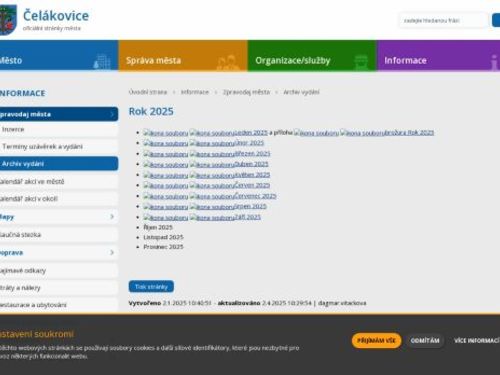The height and width of the screenshot is (375, 500).
Task: Open the first file icon for Leden 2025
Action: point(166,133)
